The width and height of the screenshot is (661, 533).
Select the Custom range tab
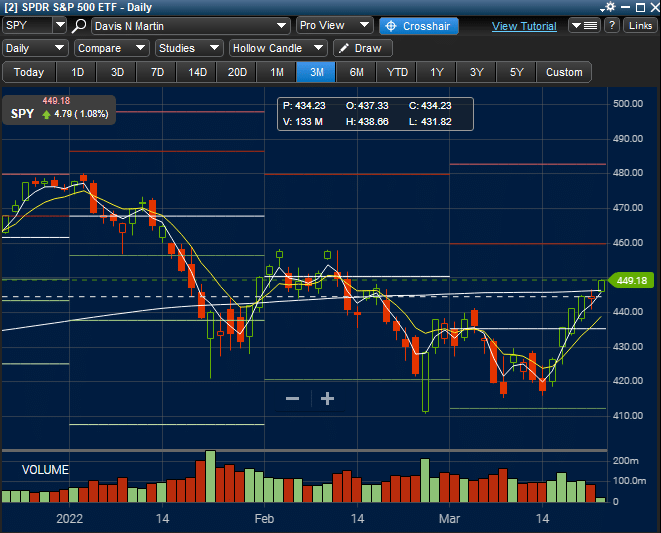pyautogui.click(x=564, y=72)
